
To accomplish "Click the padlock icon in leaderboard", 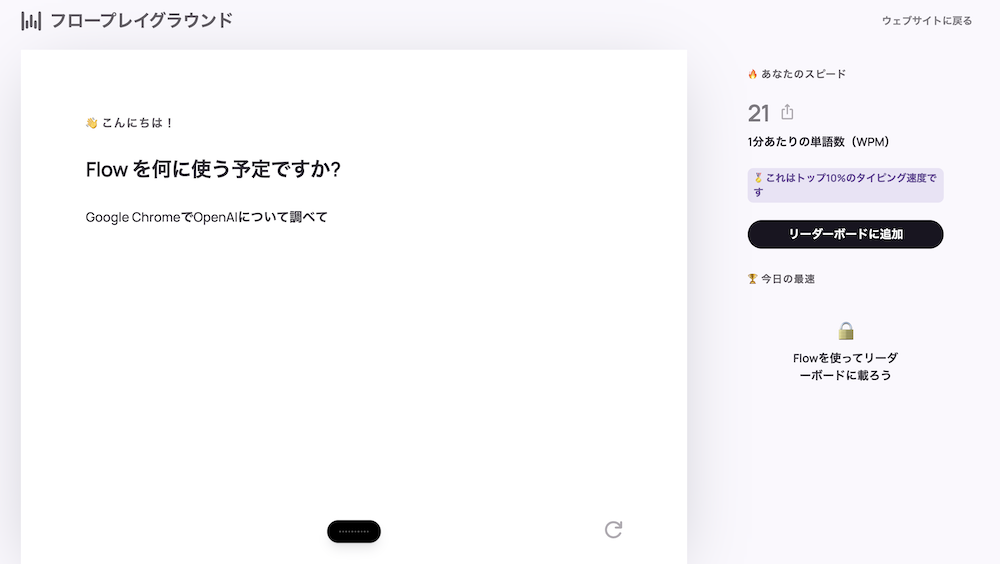I will pyautogui.click(x=846, y=330).
